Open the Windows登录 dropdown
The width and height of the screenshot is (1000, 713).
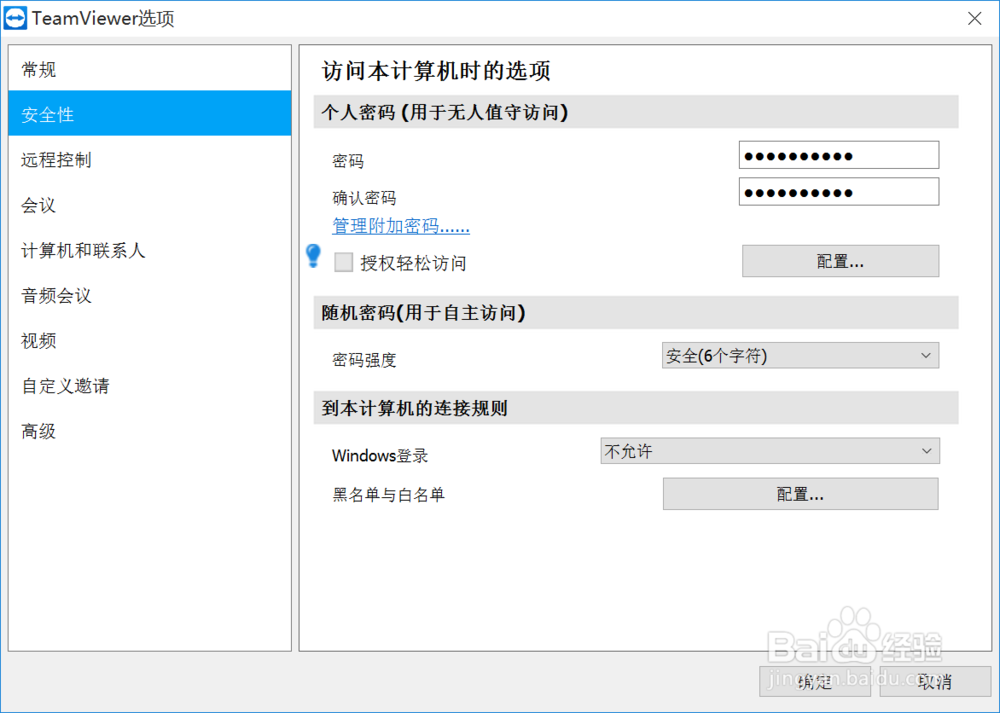pos(770,451)
